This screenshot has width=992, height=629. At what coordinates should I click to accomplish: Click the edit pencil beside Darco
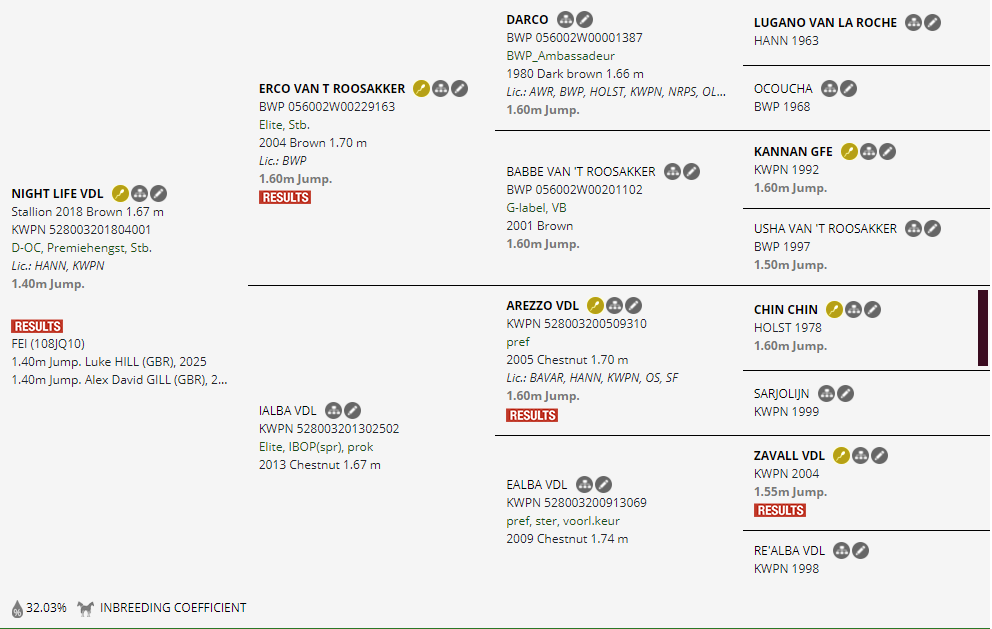click(x=585, y=19)
